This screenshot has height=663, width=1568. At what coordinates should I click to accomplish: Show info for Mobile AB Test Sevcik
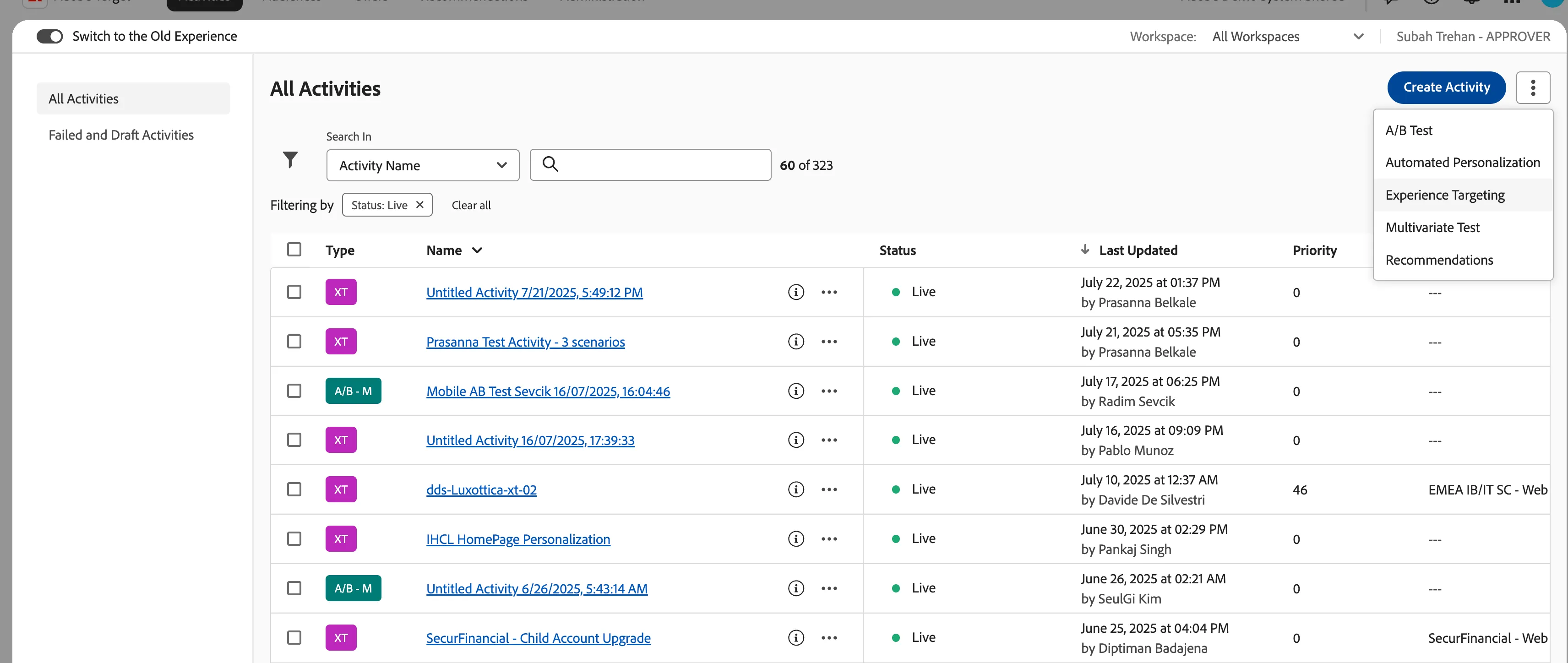[x=795, y=391]
